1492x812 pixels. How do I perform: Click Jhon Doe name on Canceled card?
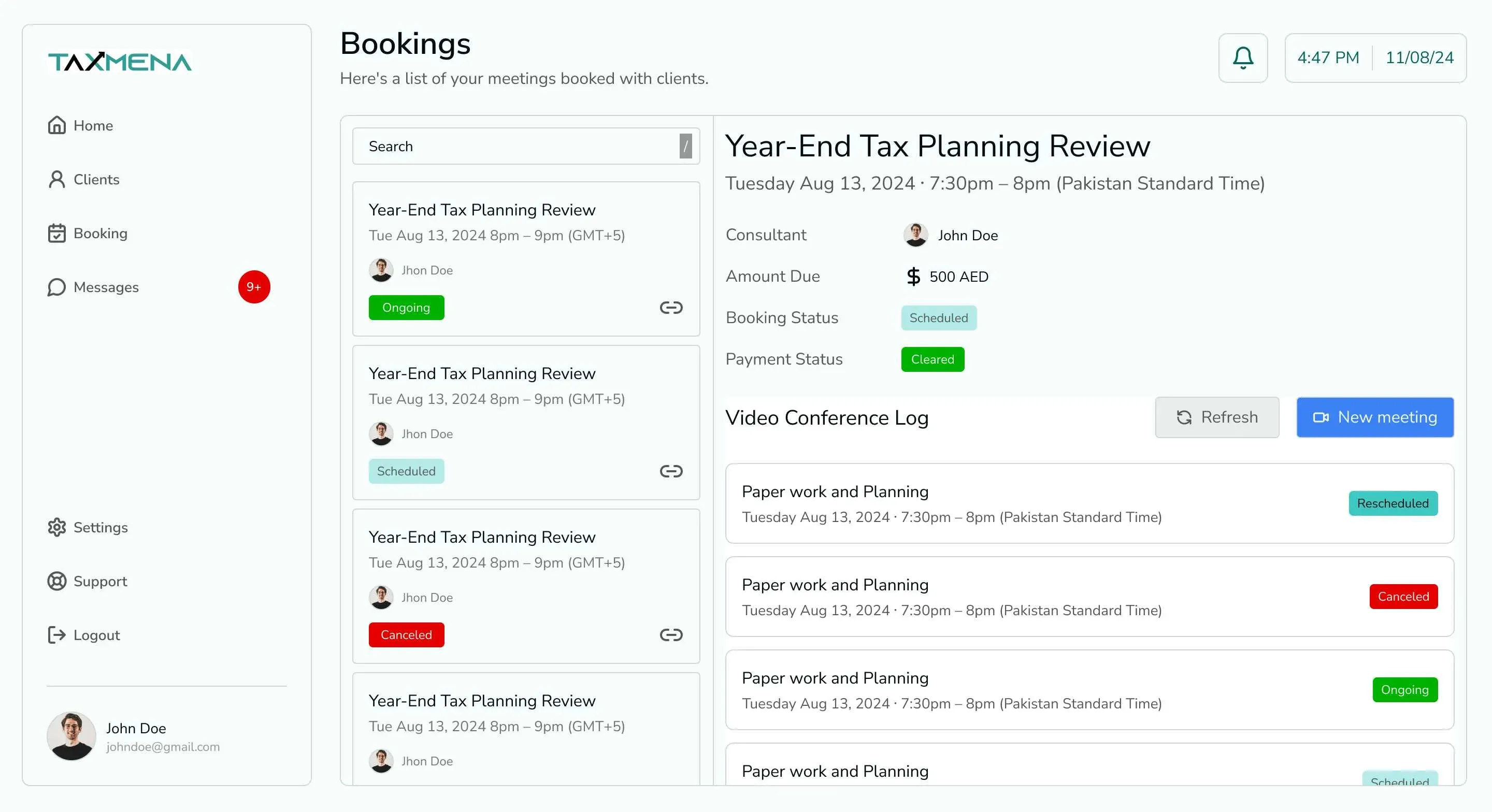point(427,597)
